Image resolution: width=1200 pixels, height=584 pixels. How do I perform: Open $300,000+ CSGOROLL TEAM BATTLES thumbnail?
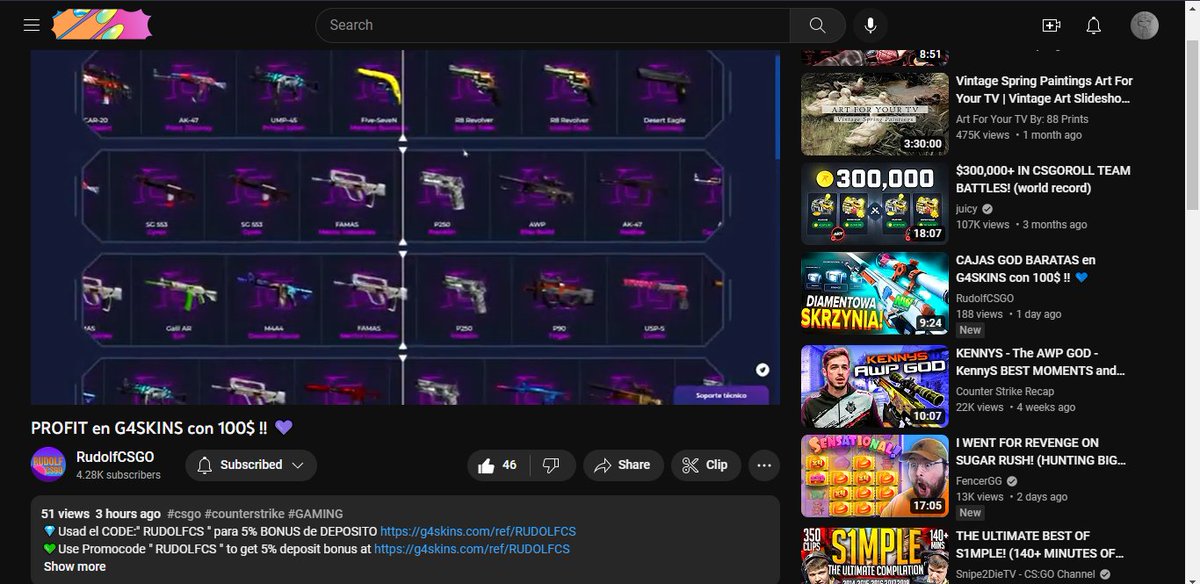[875, 204]
